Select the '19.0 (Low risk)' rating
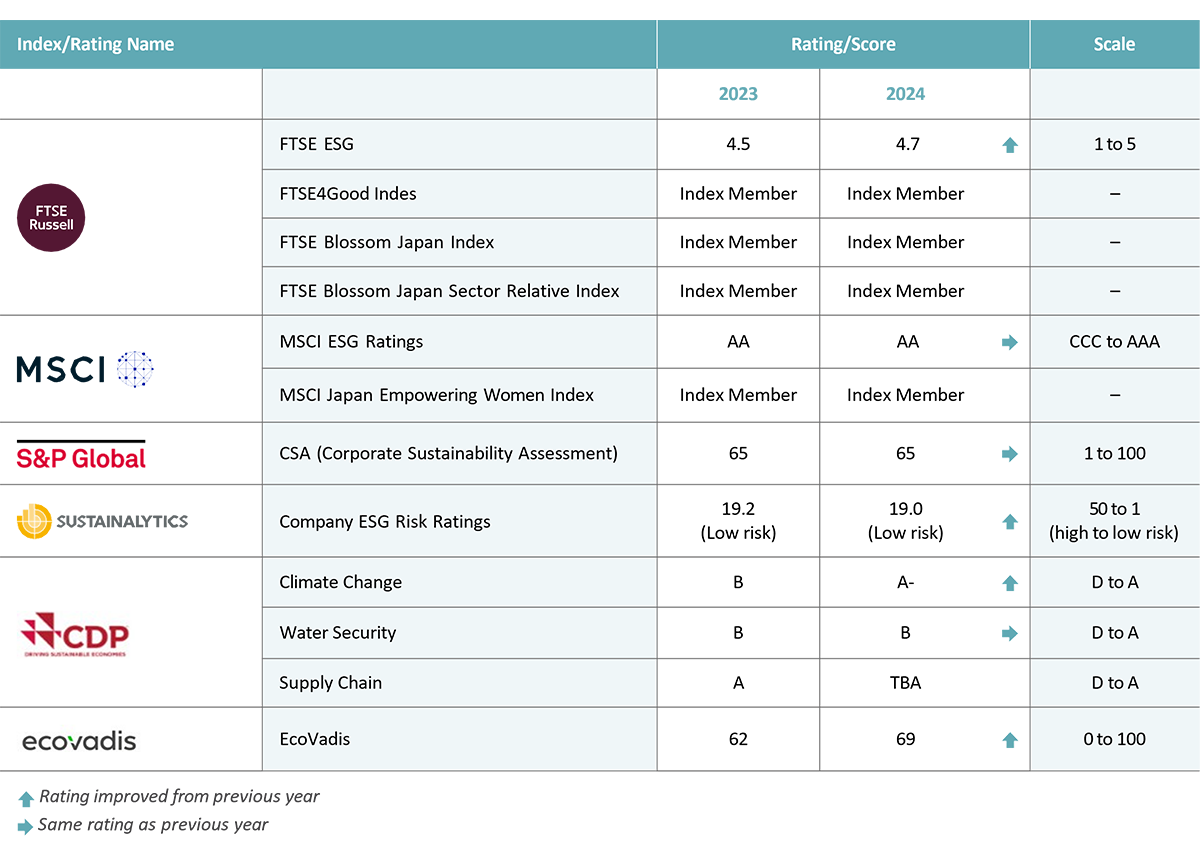This screenshot has height=856, width=1200. tap(905, 521)
